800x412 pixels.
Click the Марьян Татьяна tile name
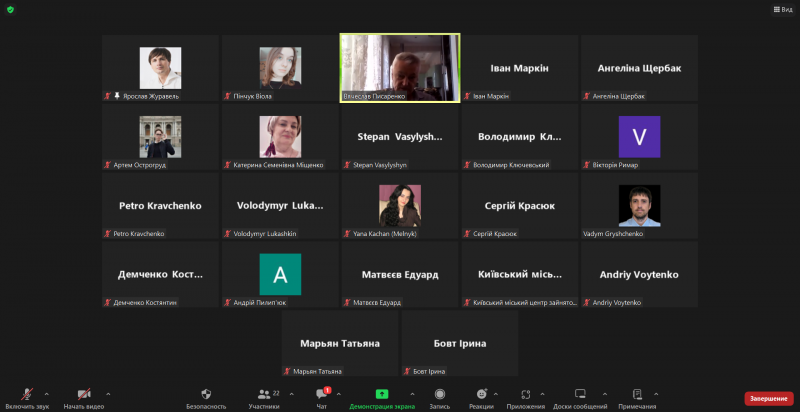(340, 344)
